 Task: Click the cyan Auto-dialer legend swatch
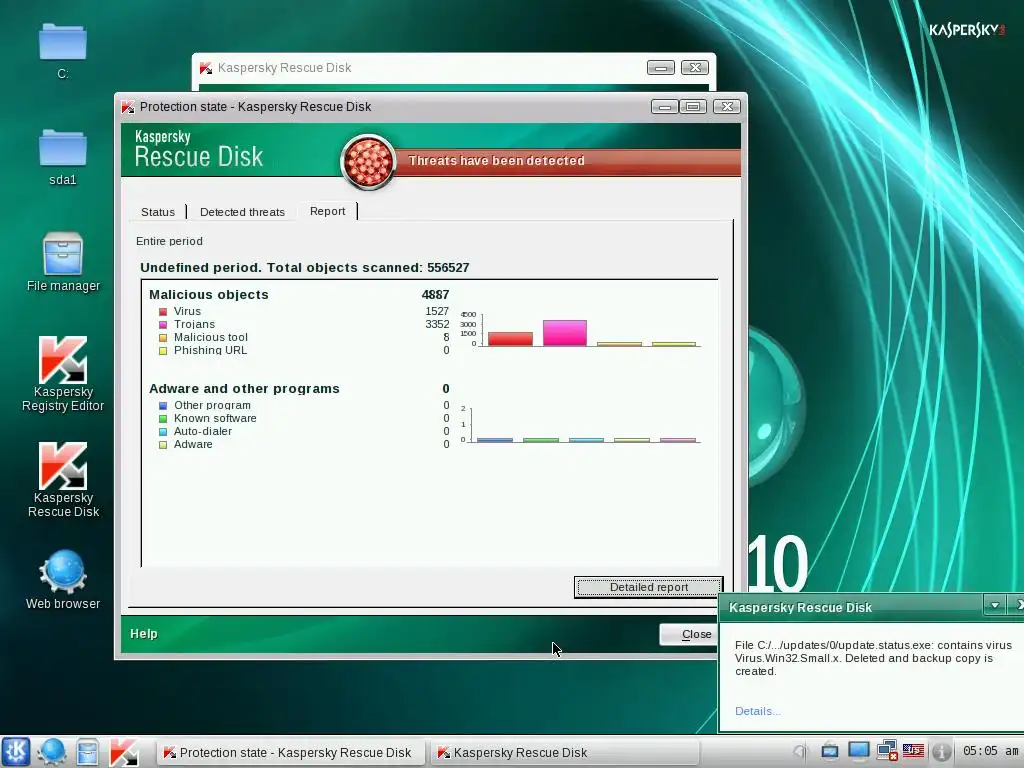click(163, 432)
